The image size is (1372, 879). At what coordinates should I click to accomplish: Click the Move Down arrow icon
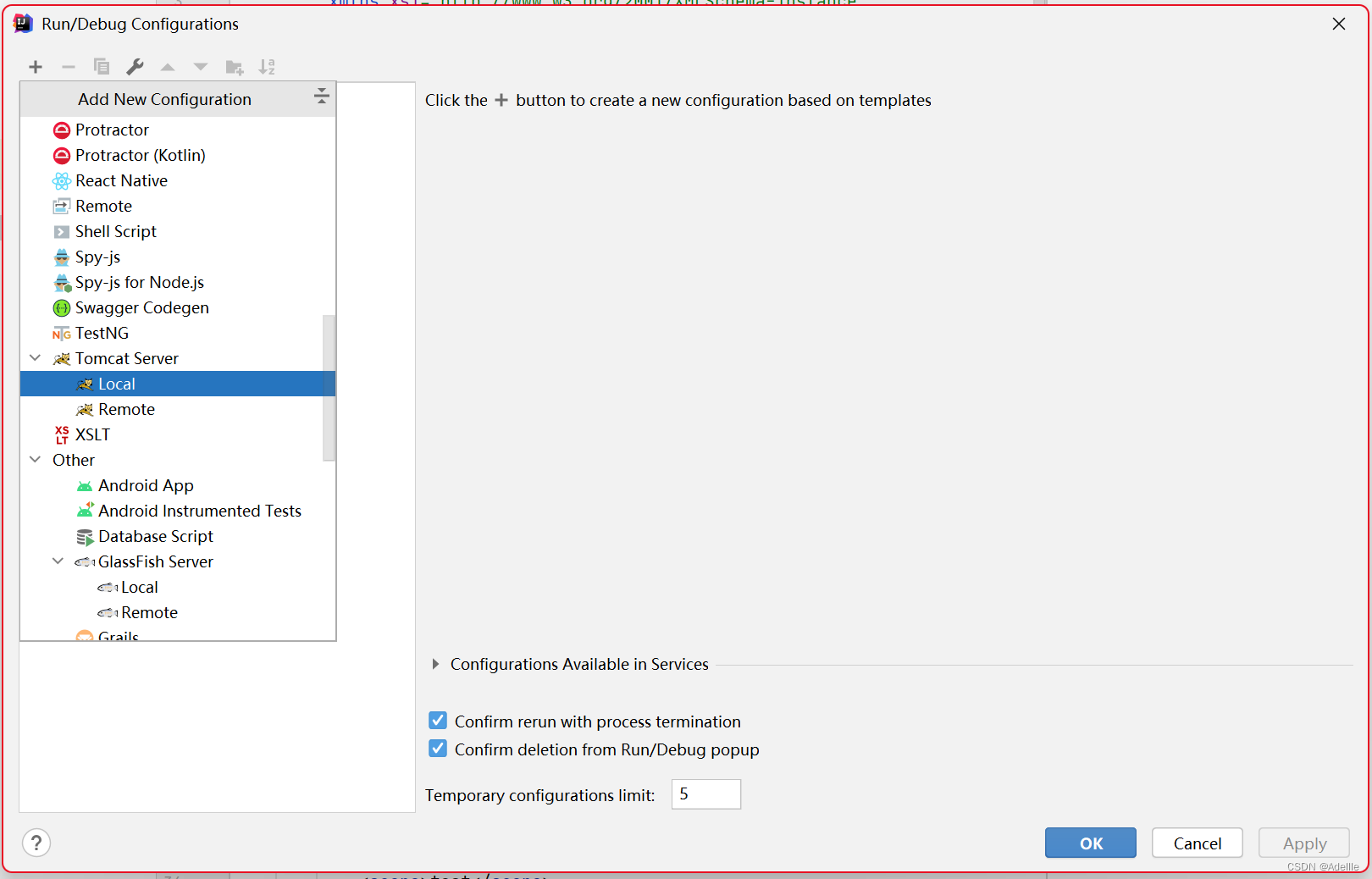tap(201, 67)
